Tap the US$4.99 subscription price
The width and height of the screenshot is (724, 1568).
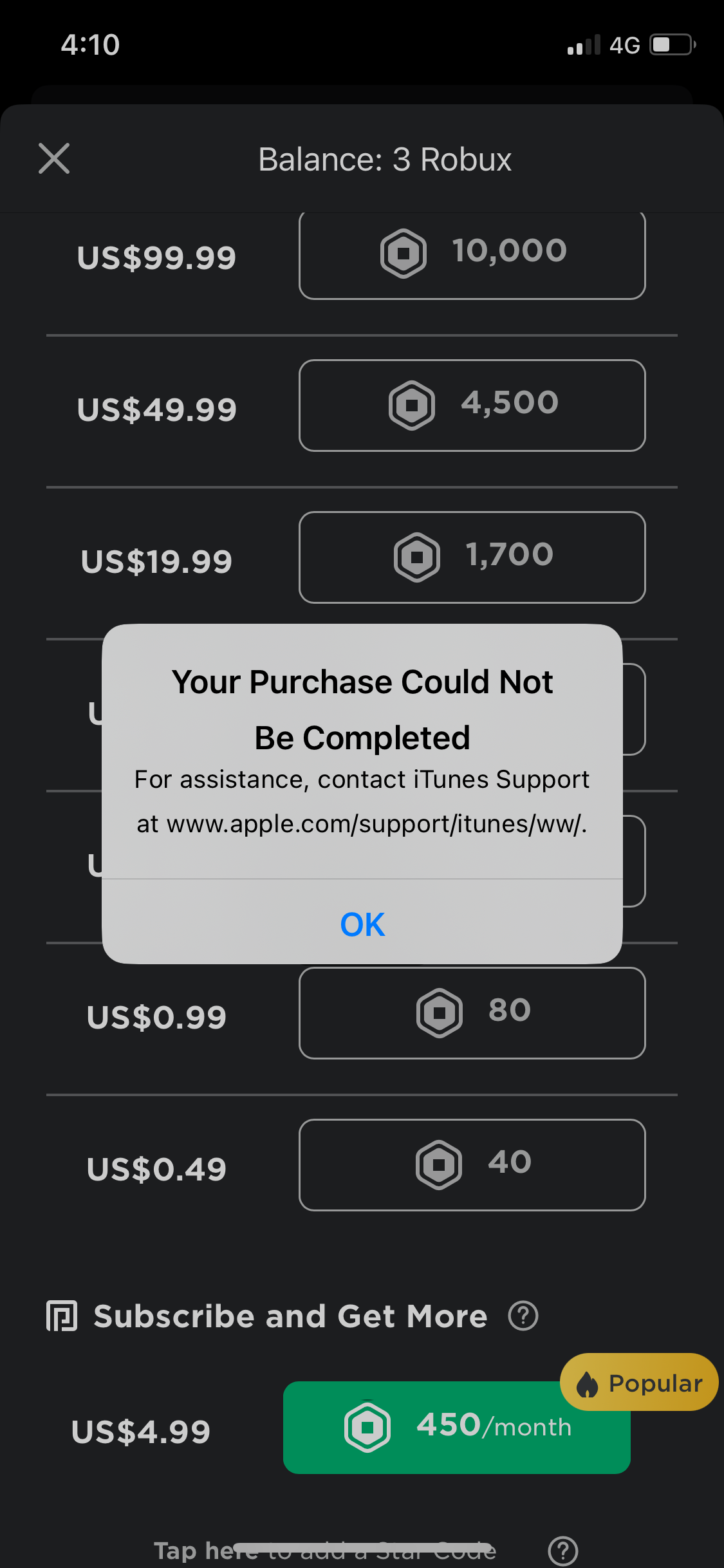(141, 1432)
